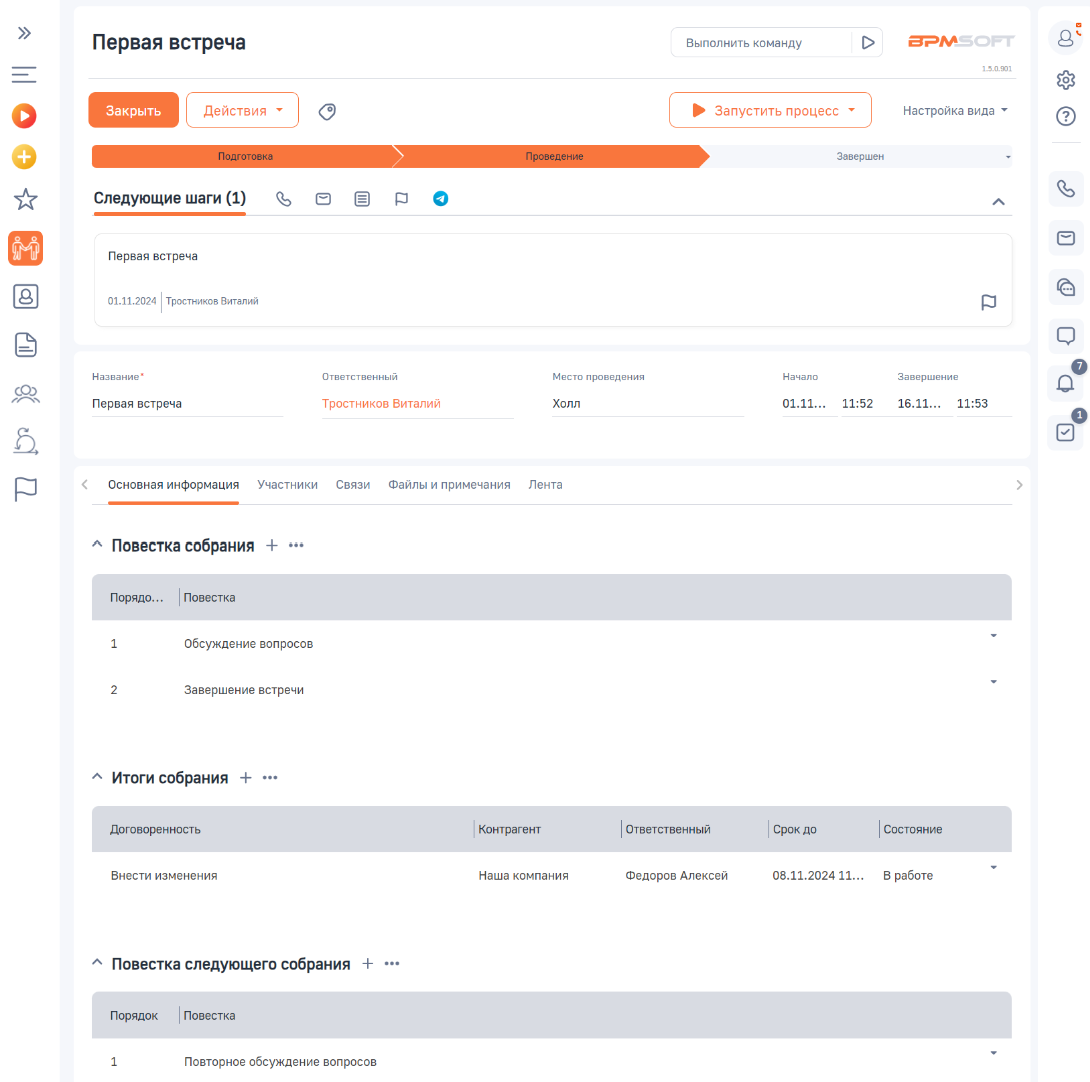Screen dimensions: 1090x1082
Task: Open the Настройка вида dropdown
Action: pos(955,111)
